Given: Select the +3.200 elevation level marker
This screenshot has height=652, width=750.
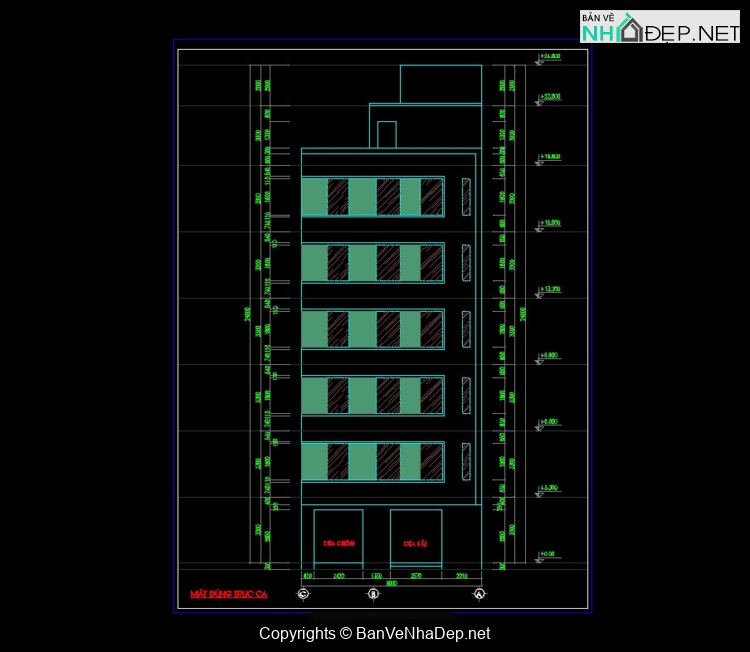Looking at the screenshot, I should point(549,489).
